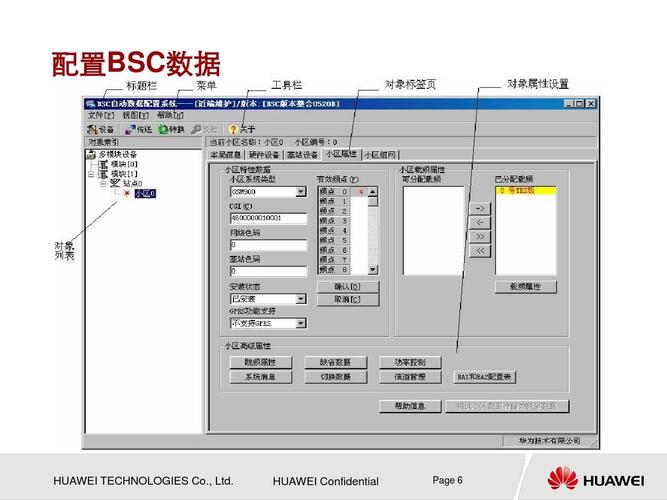Open the 视图[V] menu
Image resolution: width=667 pixels, height=500 pixels.
[x=136, y=115]
